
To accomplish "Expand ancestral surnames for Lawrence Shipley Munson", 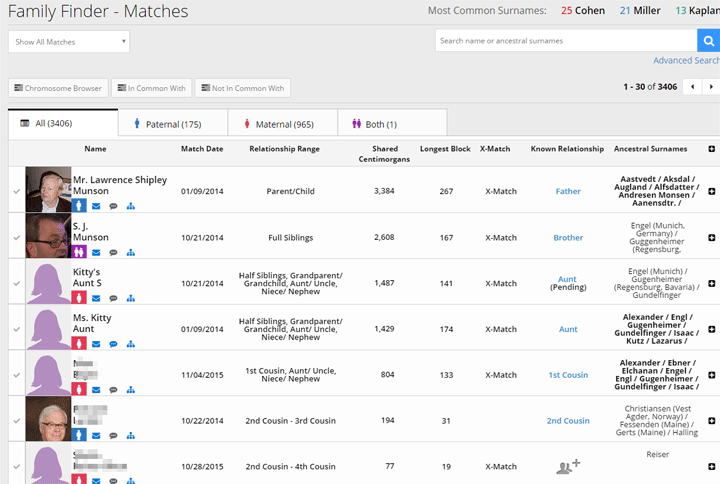I will tap(711, 191).
